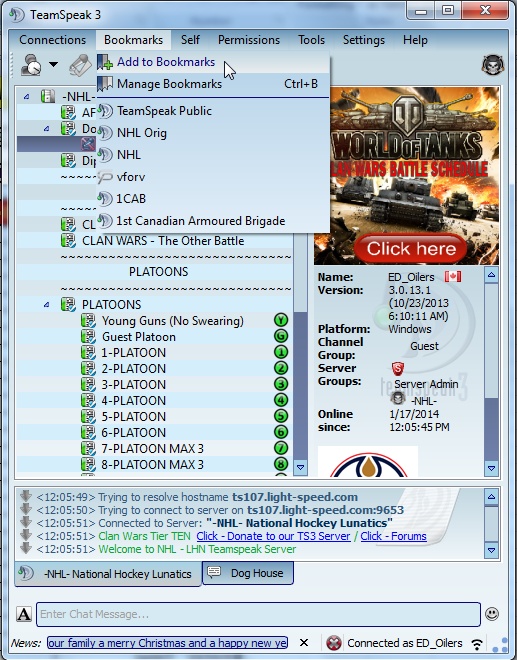This screenshot has height=660, width=517.
Task: Click the Oilers logo avatar thumbnail
Action: 368,461
